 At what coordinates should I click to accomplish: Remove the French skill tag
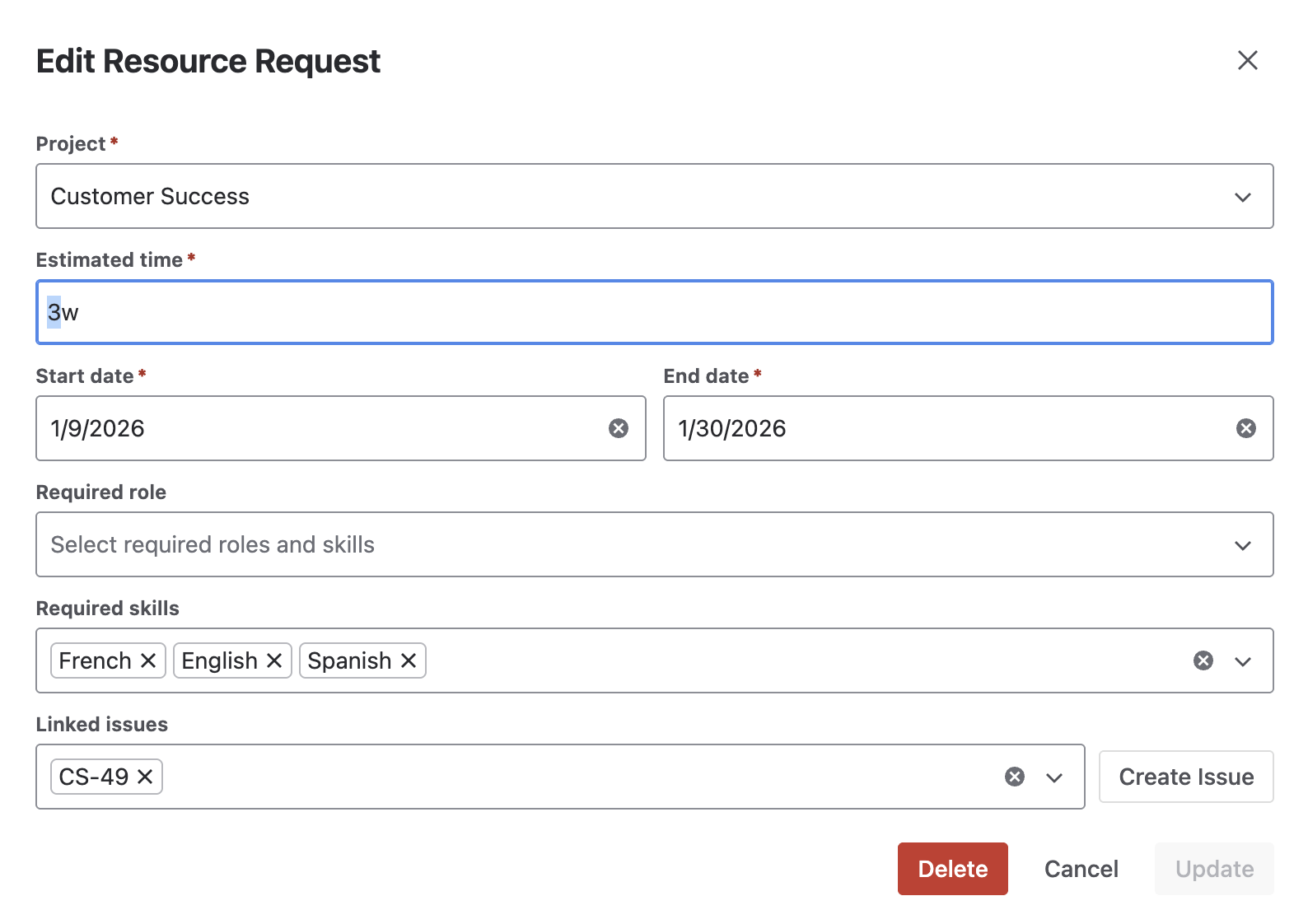click(x=148, y=660)
